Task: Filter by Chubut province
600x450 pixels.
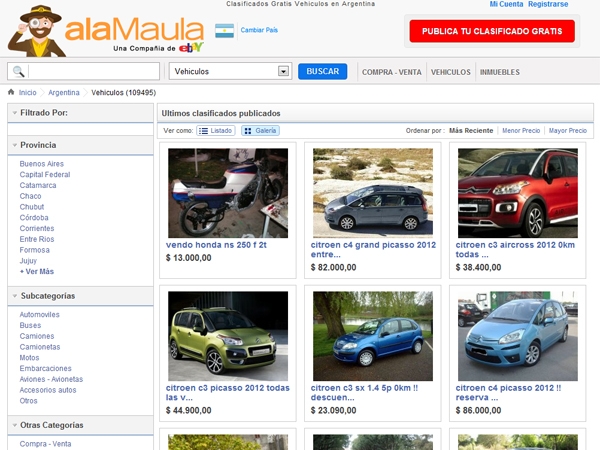Action: 32,207
